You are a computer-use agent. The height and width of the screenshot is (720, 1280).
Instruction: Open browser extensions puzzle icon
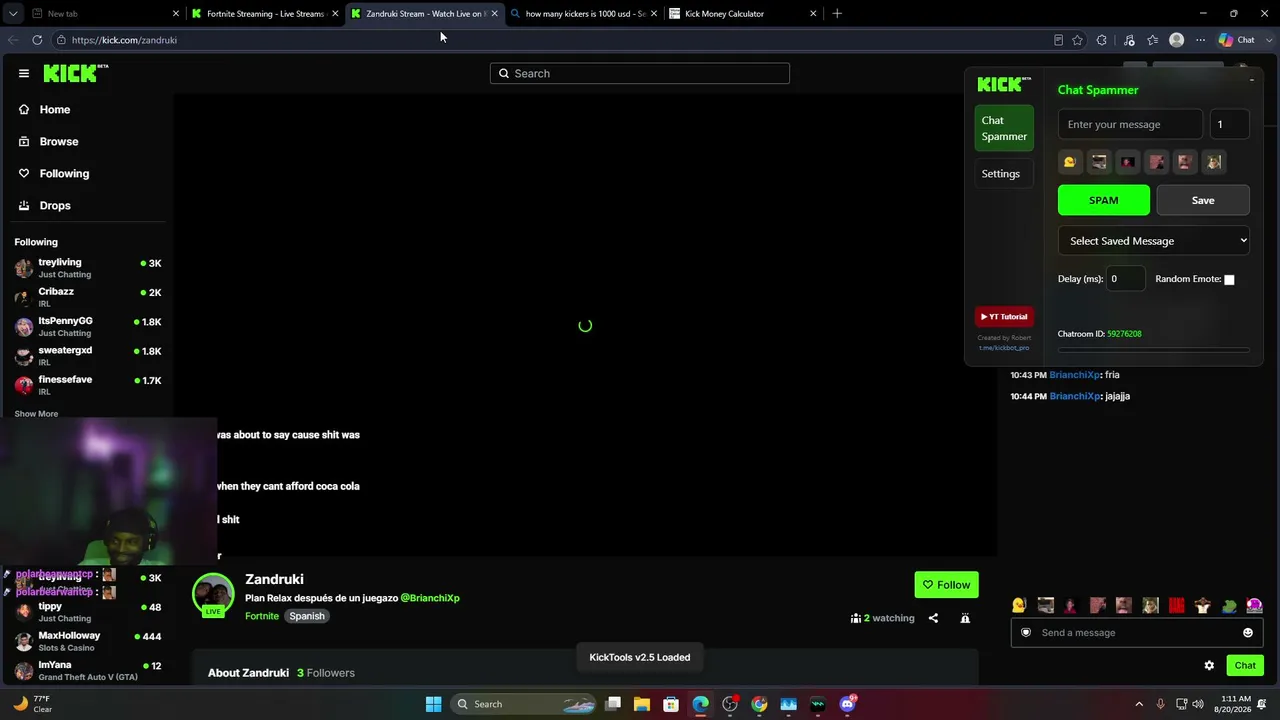point(1102,40)
